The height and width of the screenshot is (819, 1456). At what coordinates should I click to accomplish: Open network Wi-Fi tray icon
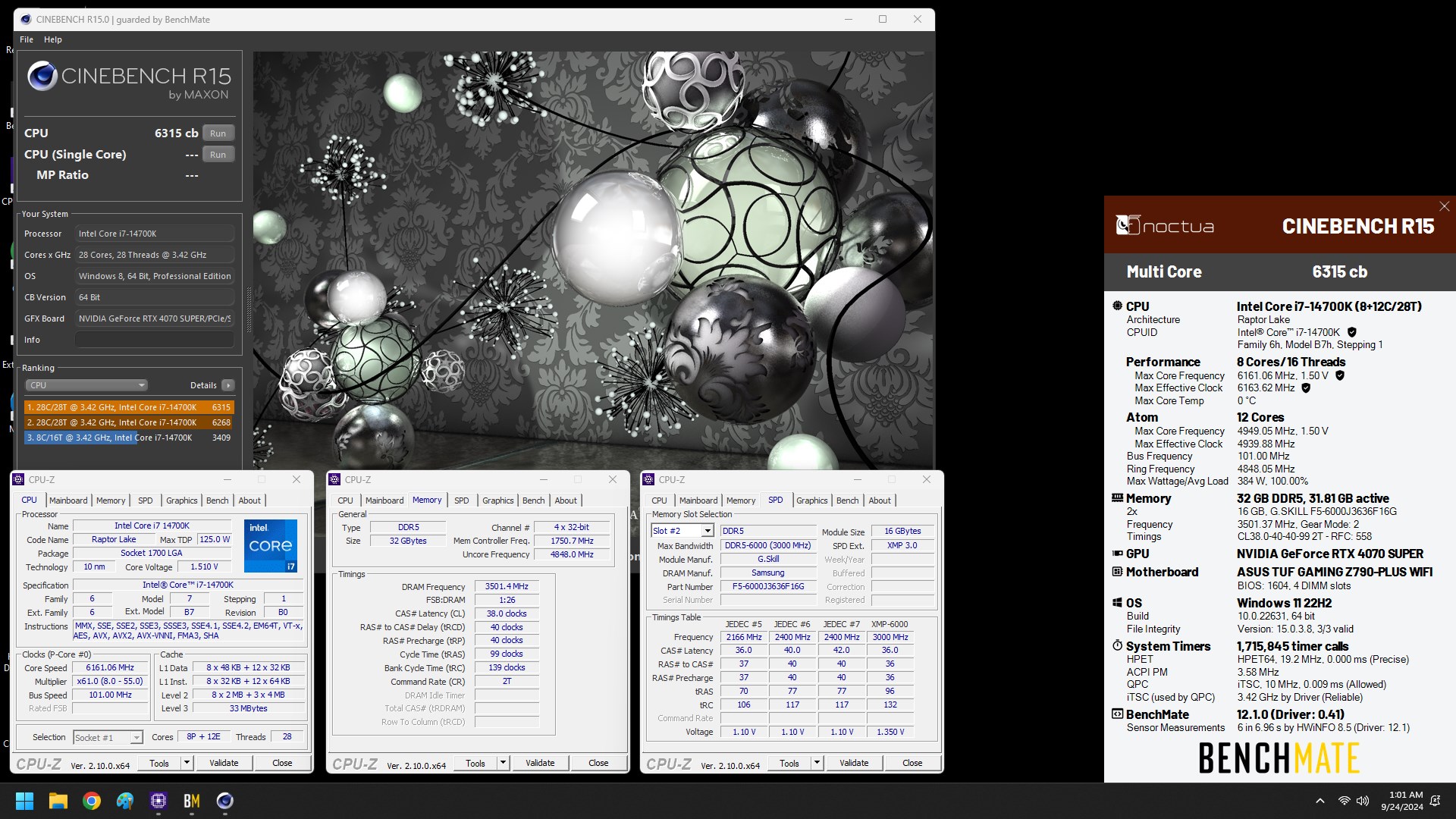coord(1344,801)
